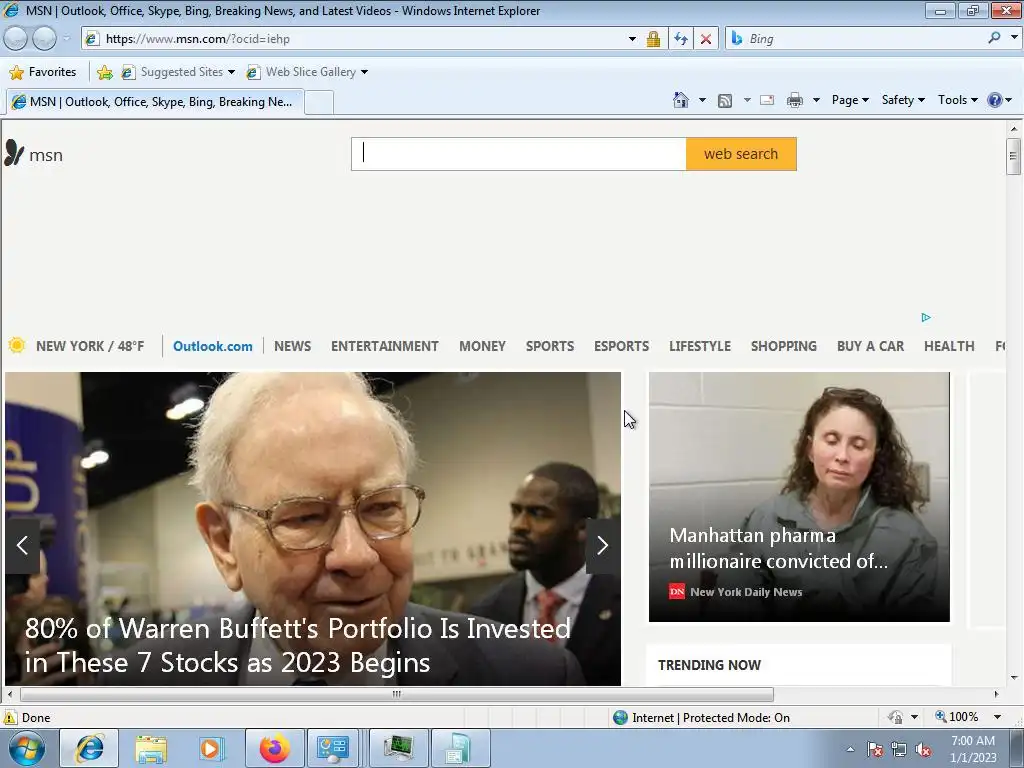Open Internet Explorer from the taskbar
The width and height of the screenshot is (1024, 768).
[x=89, y=748]
